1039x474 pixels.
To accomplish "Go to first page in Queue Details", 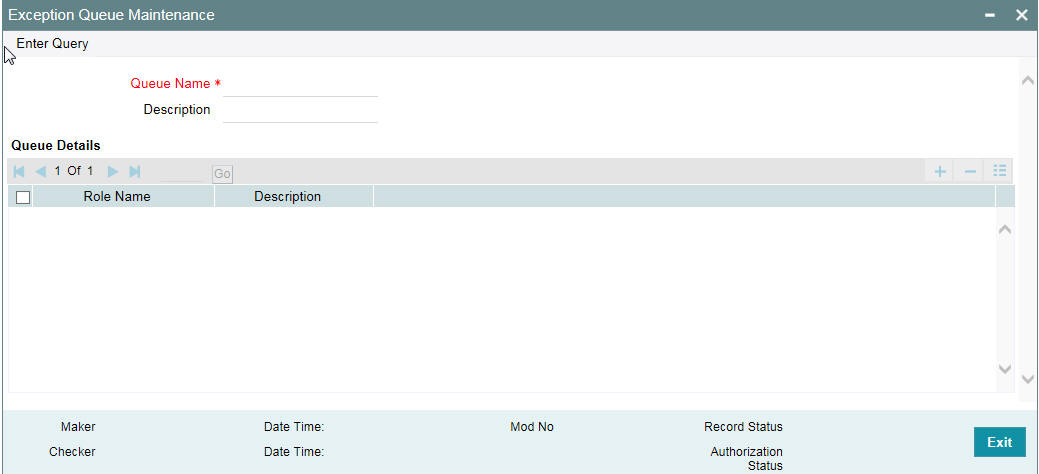I will [x=19, y=172].
